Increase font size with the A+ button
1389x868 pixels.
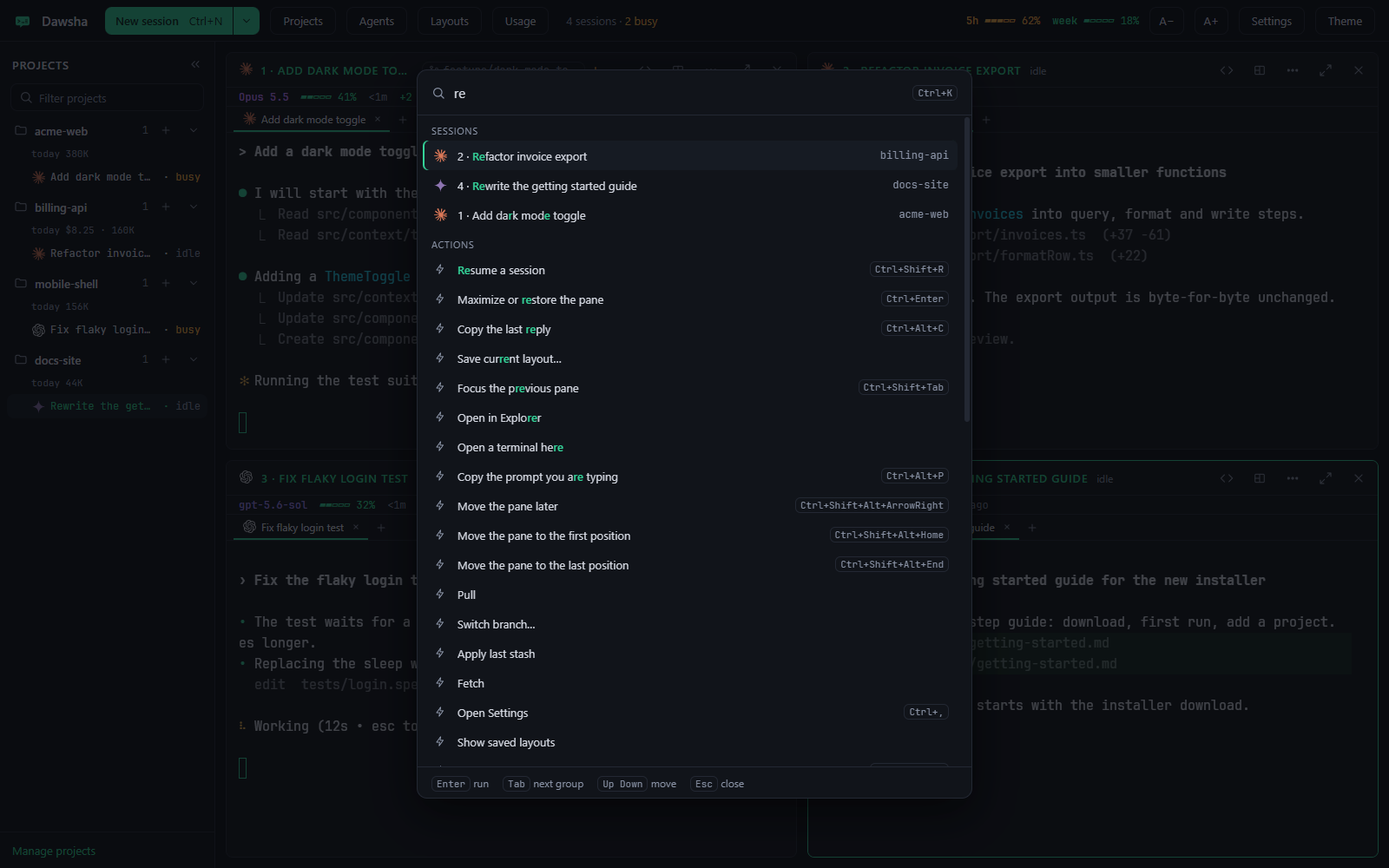point(1211,21)
